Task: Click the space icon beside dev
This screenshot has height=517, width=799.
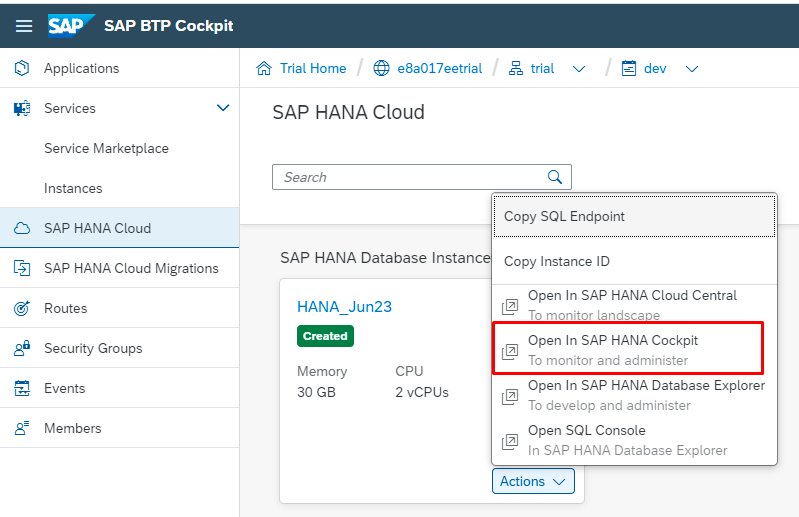Action: click(x=629, y=68)
